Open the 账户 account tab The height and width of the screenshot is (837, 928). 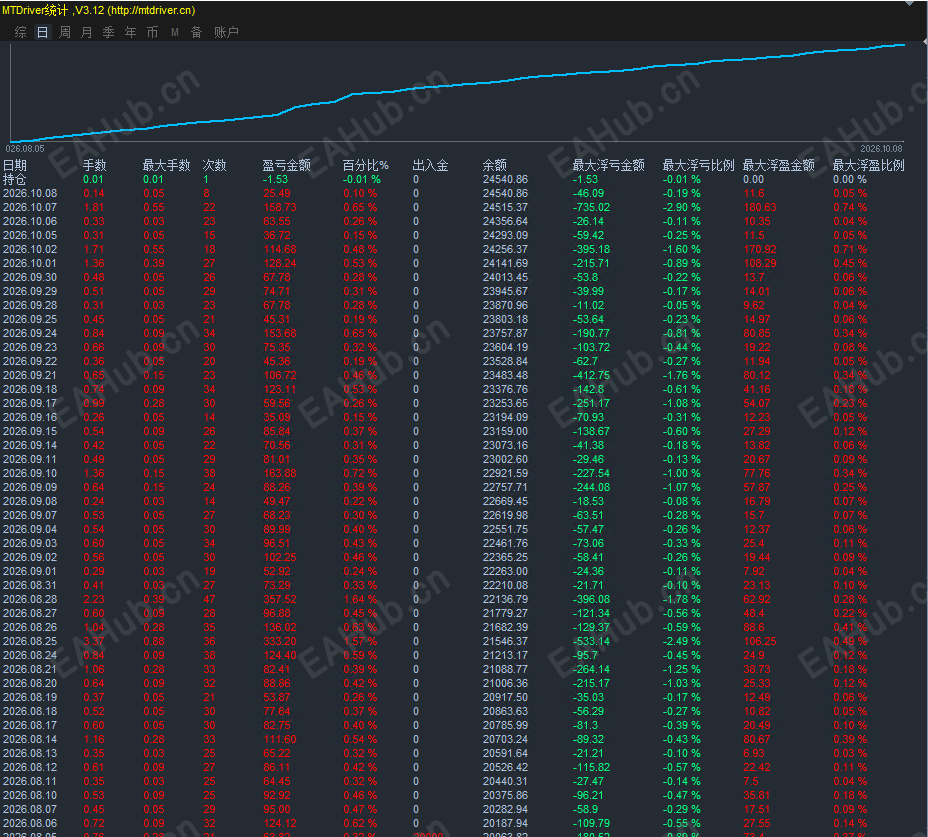point(226,32)
